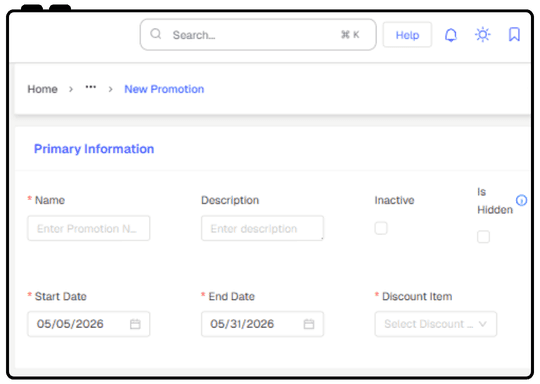Focus the Search box

pos(258,35)
